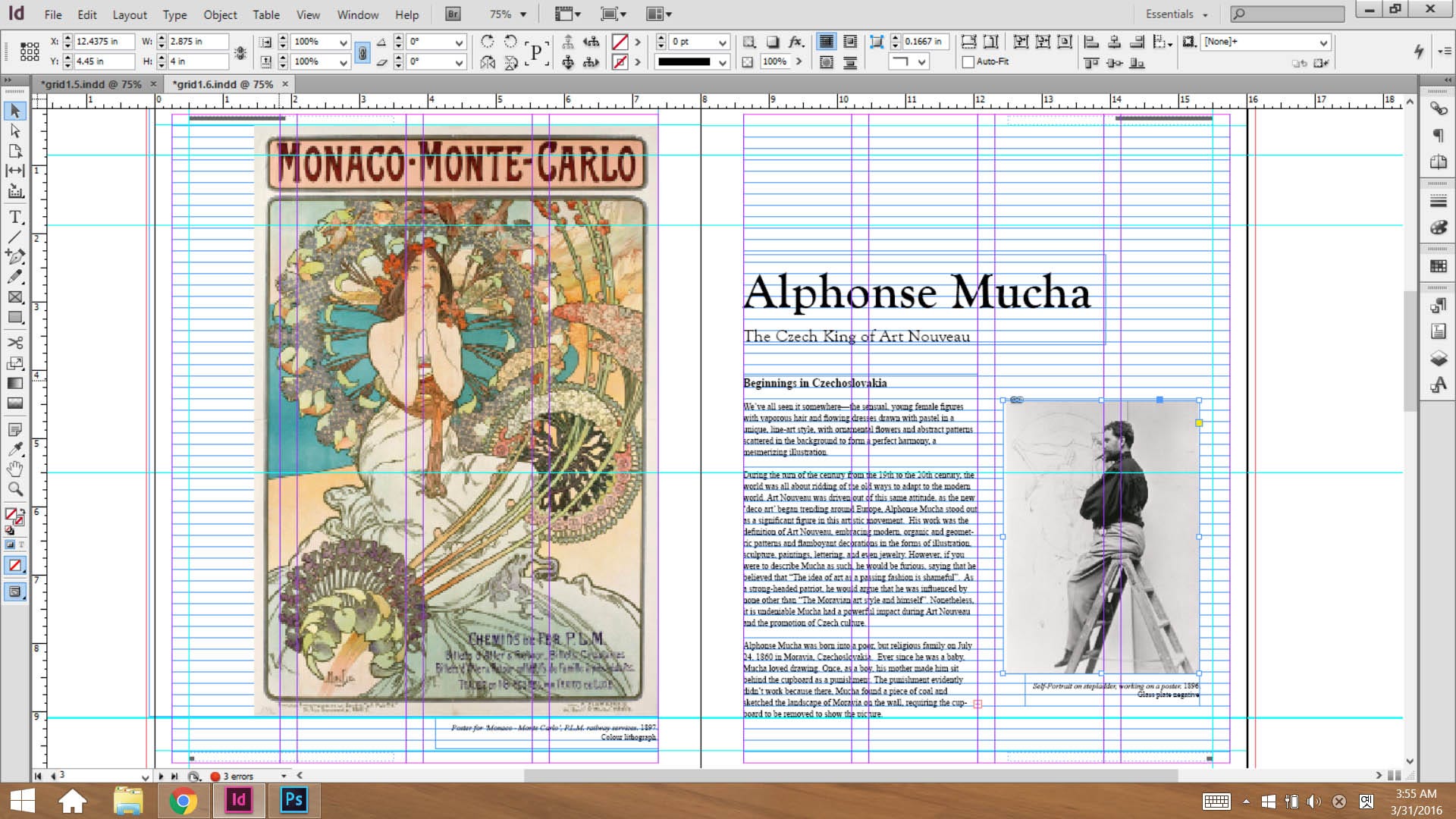Open the object style [None]+ dropdown
1456x819 pixels.
click(1323, 42)
